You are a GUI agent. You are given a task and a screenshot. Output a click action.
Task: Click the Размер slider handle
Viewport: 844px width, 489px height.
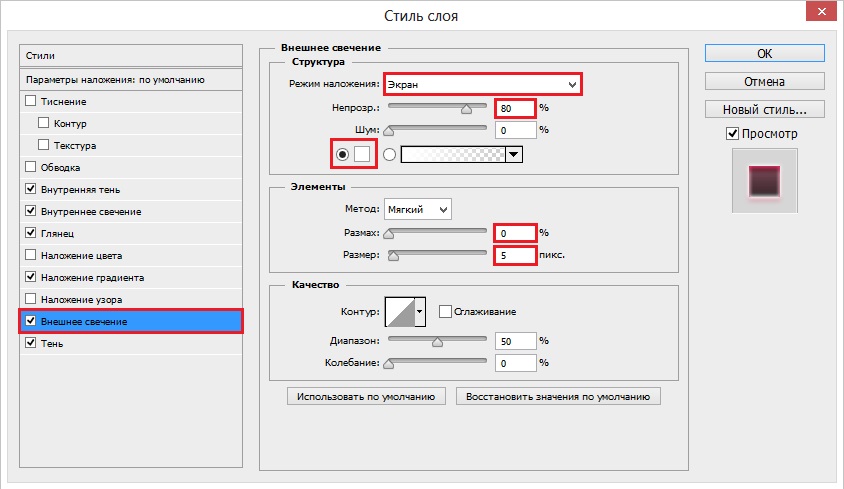click(x=393, y=256)
